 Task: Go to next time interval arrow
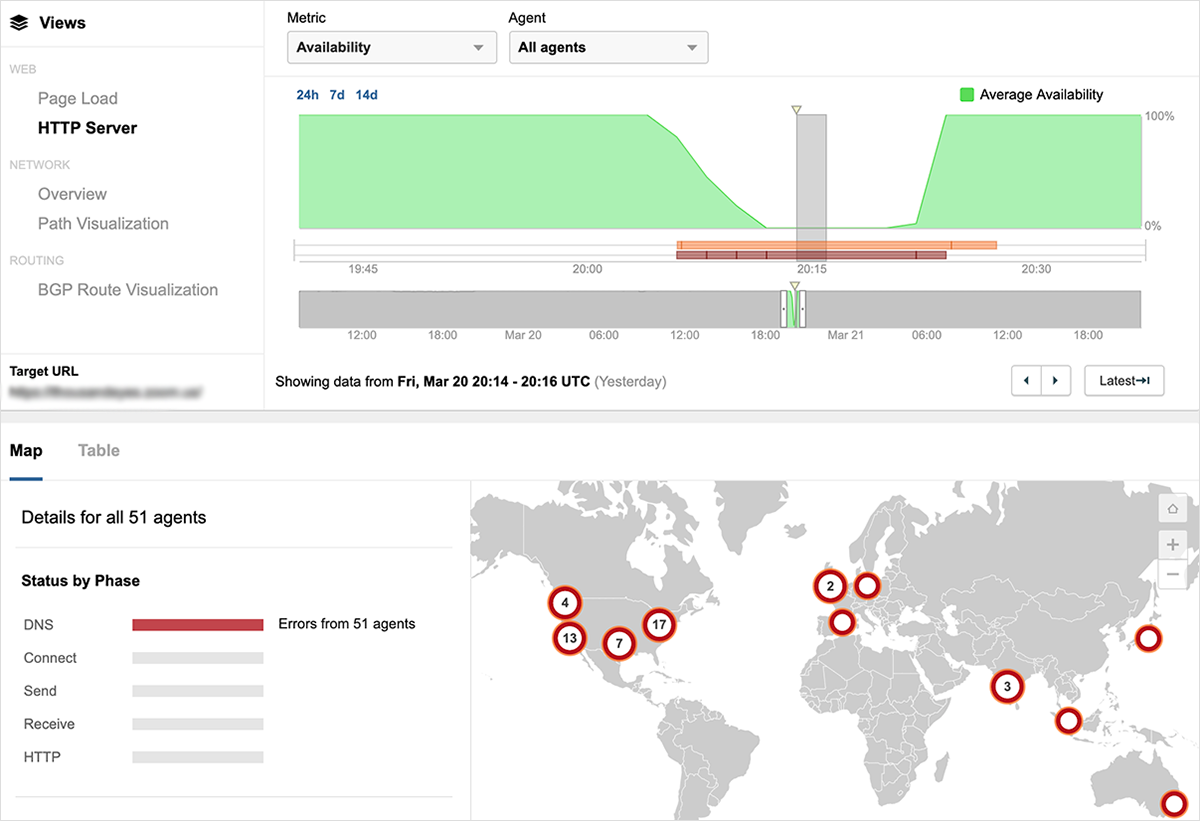[1056, 381]
